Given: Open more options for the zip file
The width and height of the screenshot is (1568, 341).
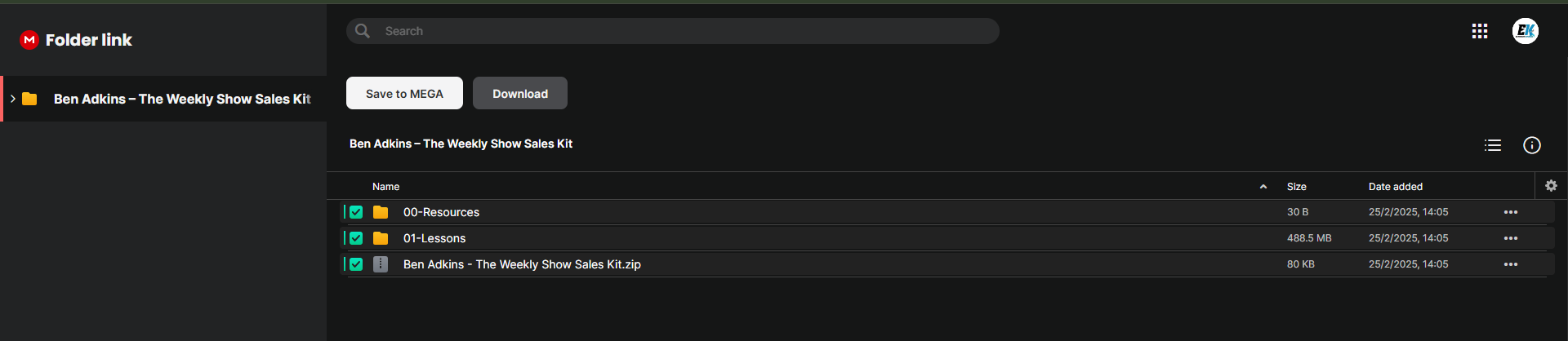Looking at the screenshot, I should 1511,264.
